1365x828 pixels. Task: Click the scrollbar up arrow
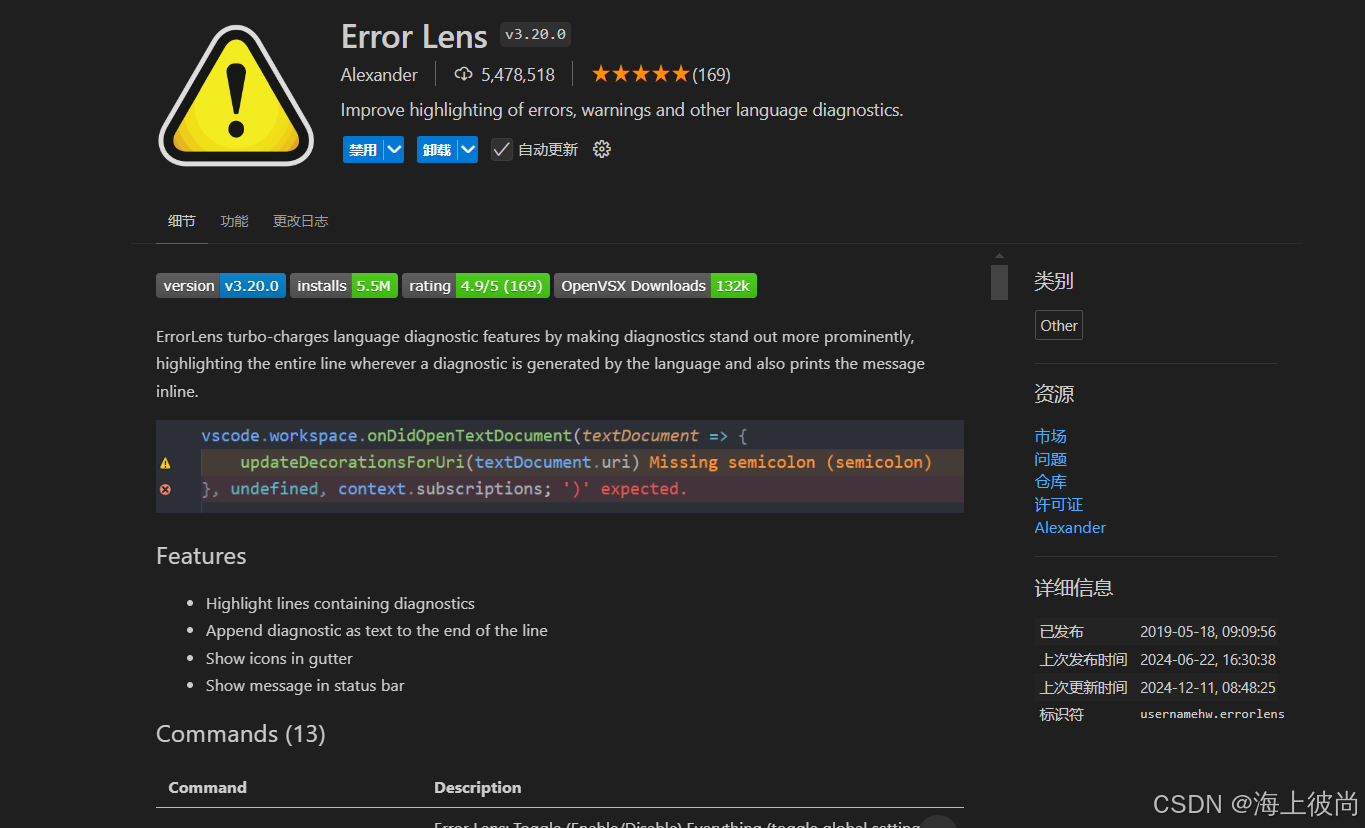[x=999, y=257]
